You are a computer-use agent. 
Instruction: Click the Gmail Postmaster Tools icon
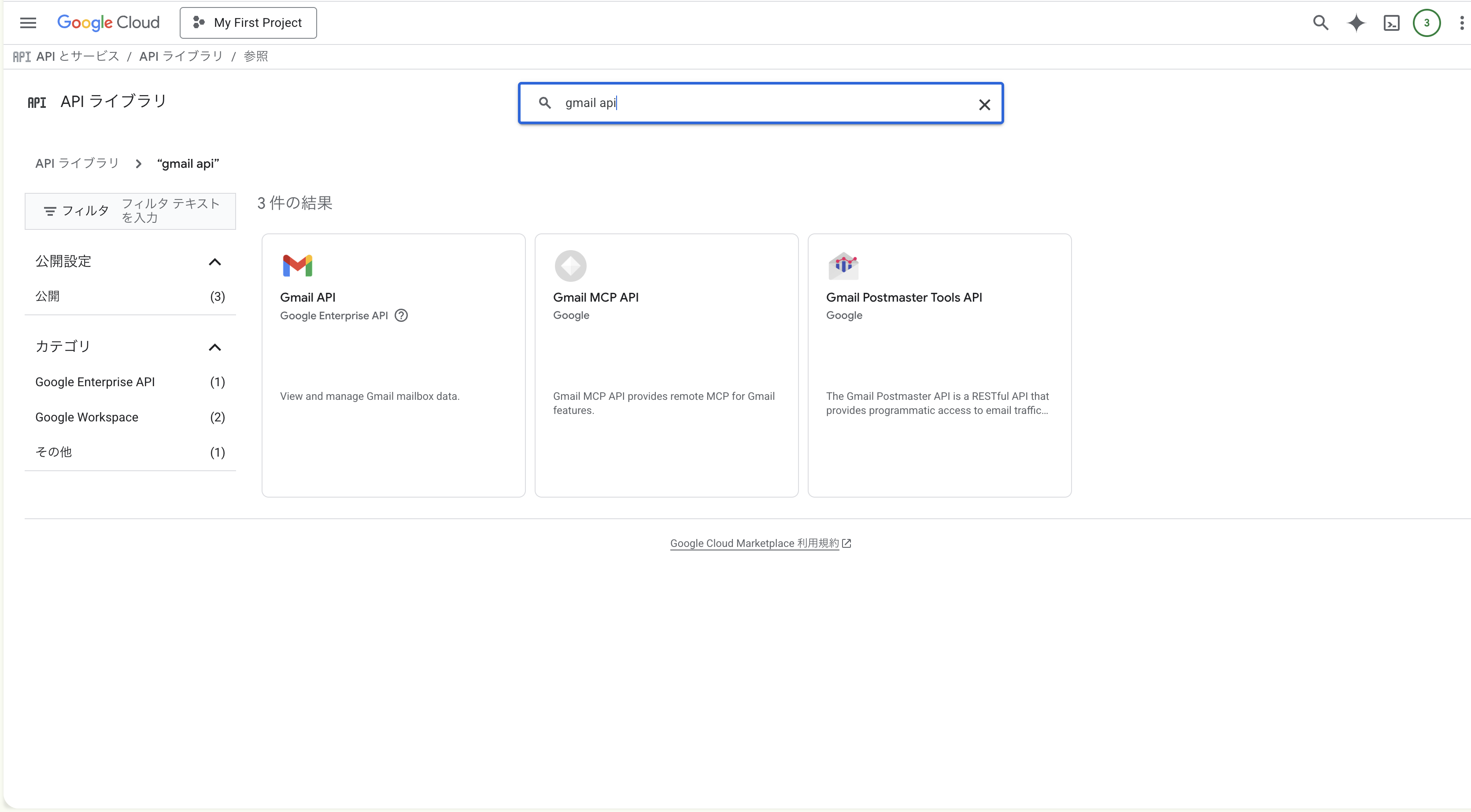pyautogui.click(x=843, y=266)
